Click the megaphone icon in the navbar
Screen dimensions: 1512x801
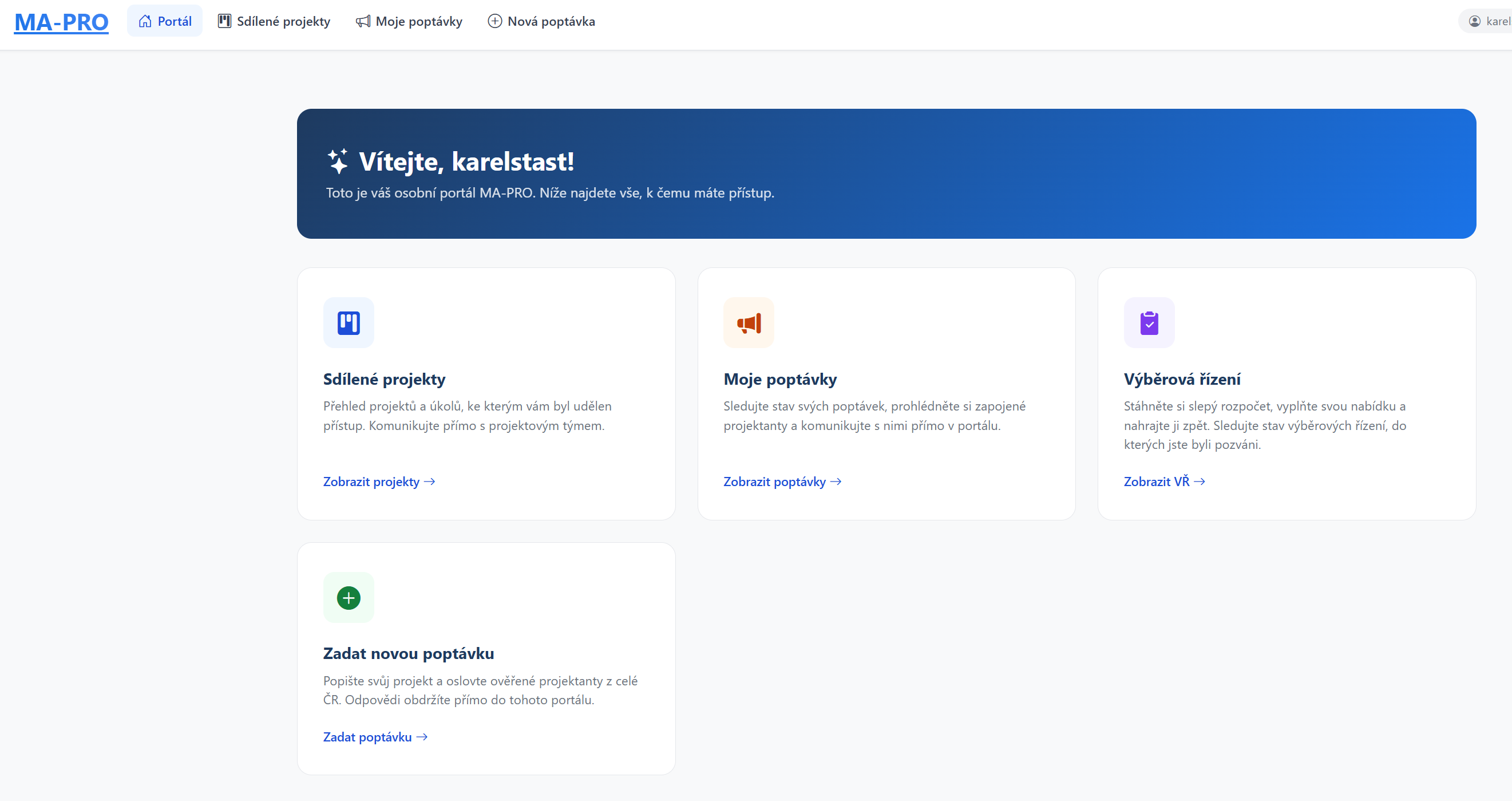point(363,21)
